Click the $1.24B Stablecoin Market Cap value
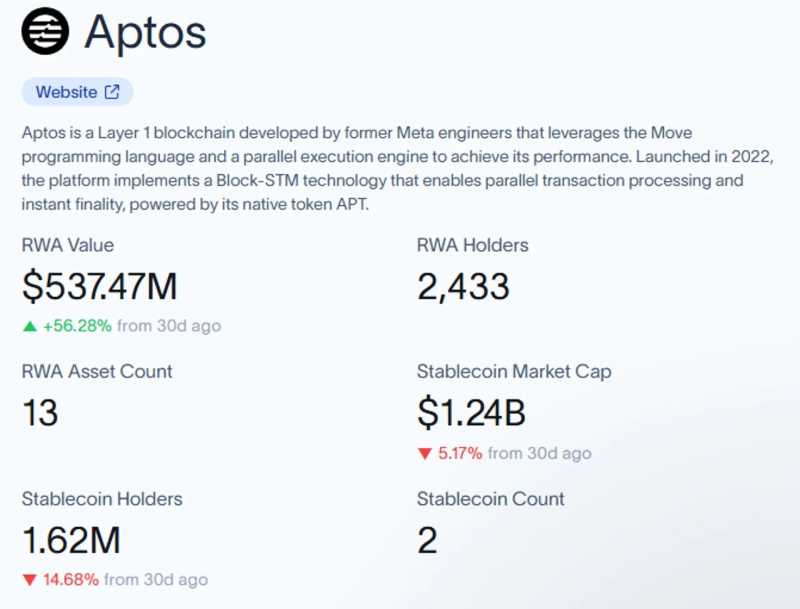The height and width of the screenshot is (609, 800). (471, 413)
